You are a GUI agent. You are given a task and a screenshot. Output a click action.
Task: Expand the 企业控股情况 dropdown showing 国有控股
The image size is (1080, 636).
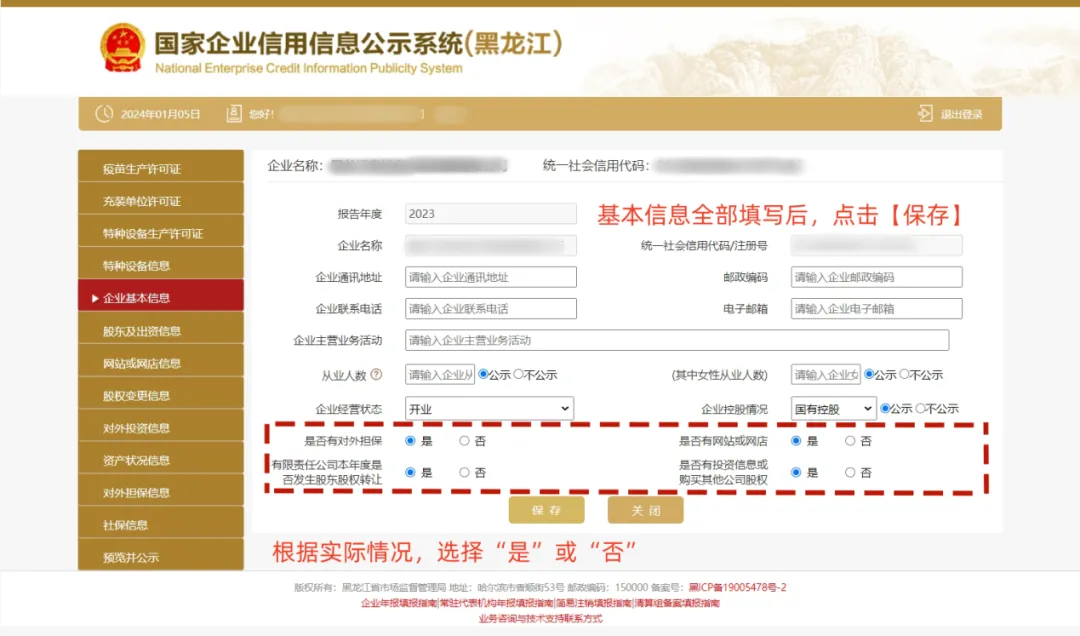(833, 409)
